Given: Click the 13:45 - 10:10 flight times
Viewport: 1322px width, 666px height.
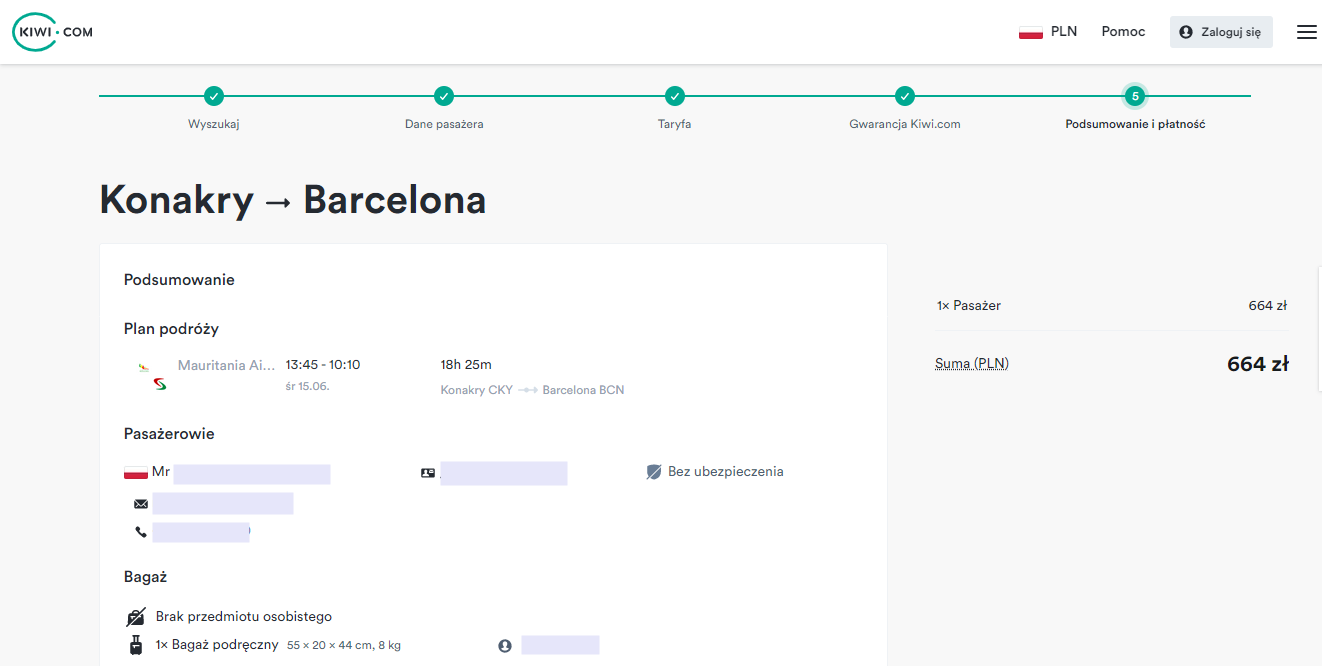Looking at the screenshot, I should [x=323, y=365].
